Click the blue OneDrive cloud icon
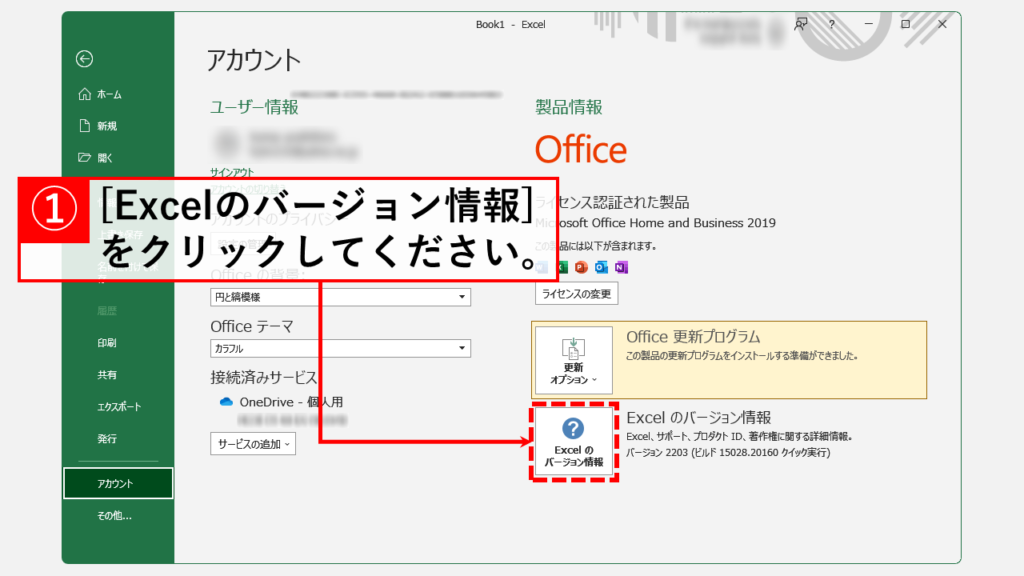 (226, 401)
